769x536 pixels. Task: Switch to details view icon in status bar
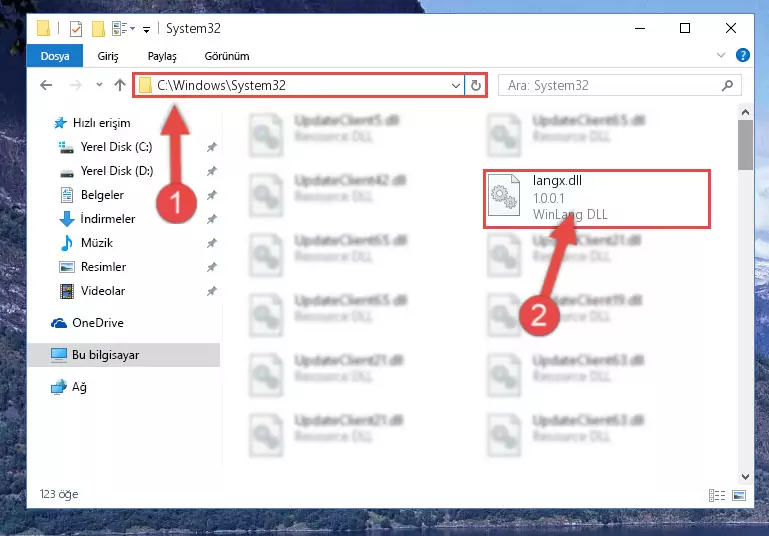tap(717, 495)
